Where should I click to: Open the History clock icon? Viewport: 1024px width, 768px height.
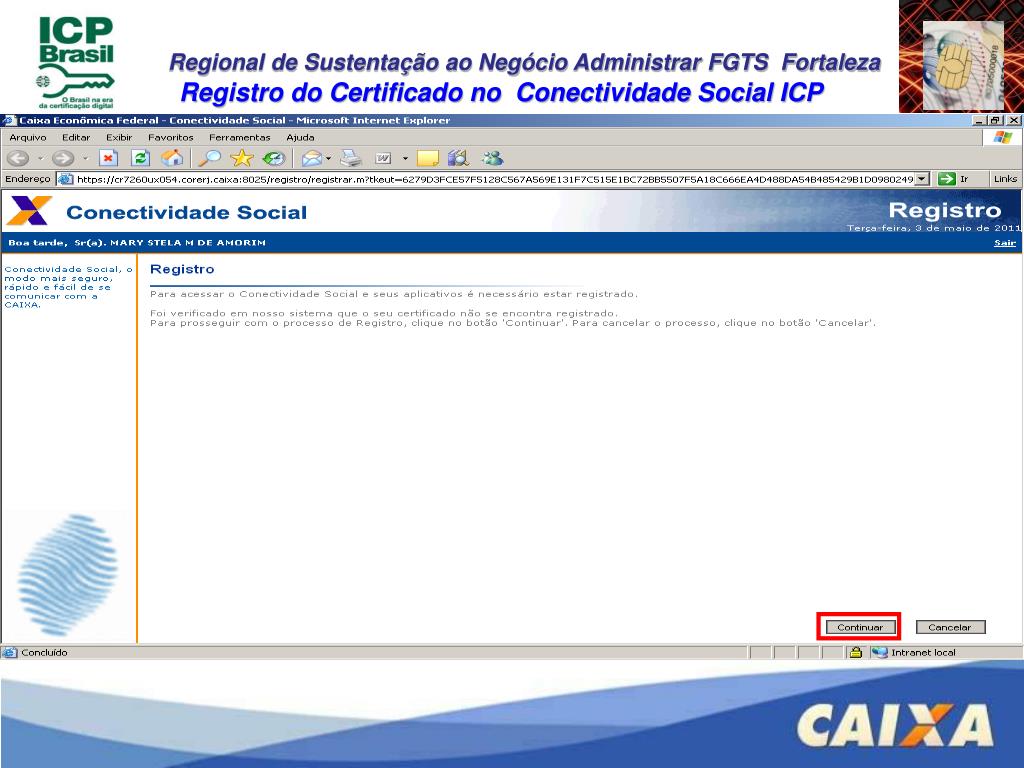click(x=274, y=158)
